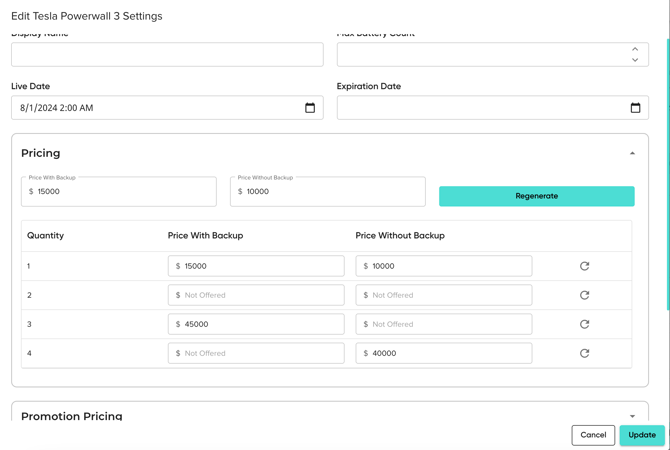
Task: Reset pricing for quantity 1 row
Action: click(x=584, y=266)
